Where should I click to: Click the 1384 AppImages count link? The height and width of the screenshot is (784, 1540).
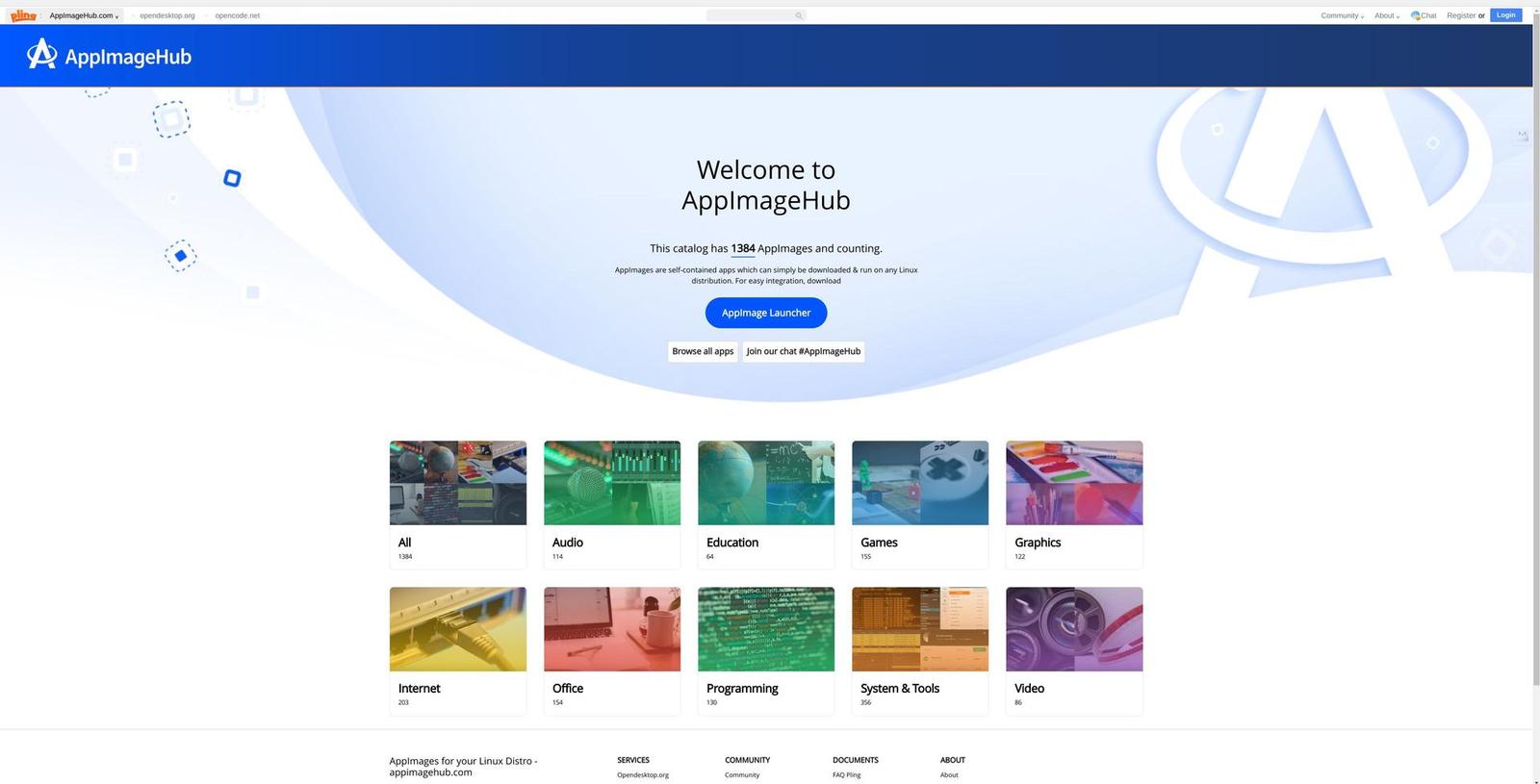point(743,248)
